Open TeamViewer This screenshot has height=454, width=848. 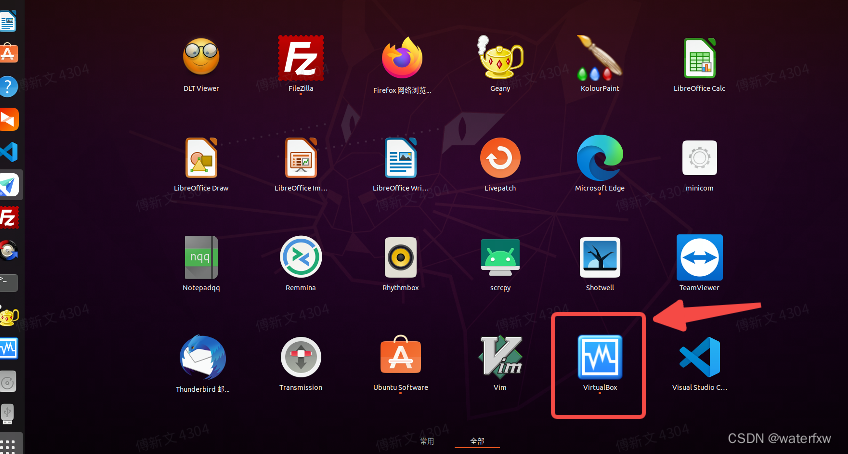(x=699, y=258)
